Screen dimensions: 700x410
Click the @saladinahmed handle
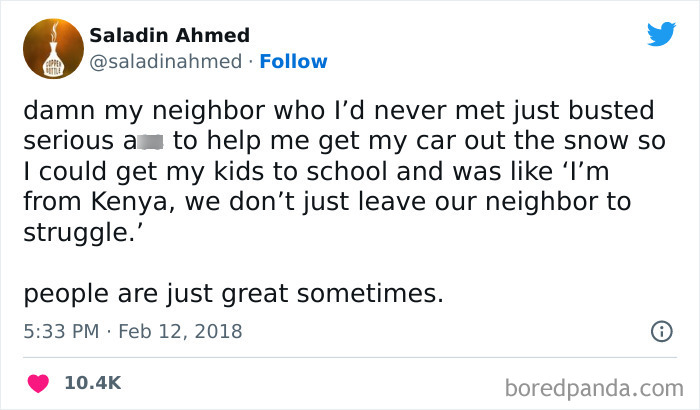click(166, 61)
